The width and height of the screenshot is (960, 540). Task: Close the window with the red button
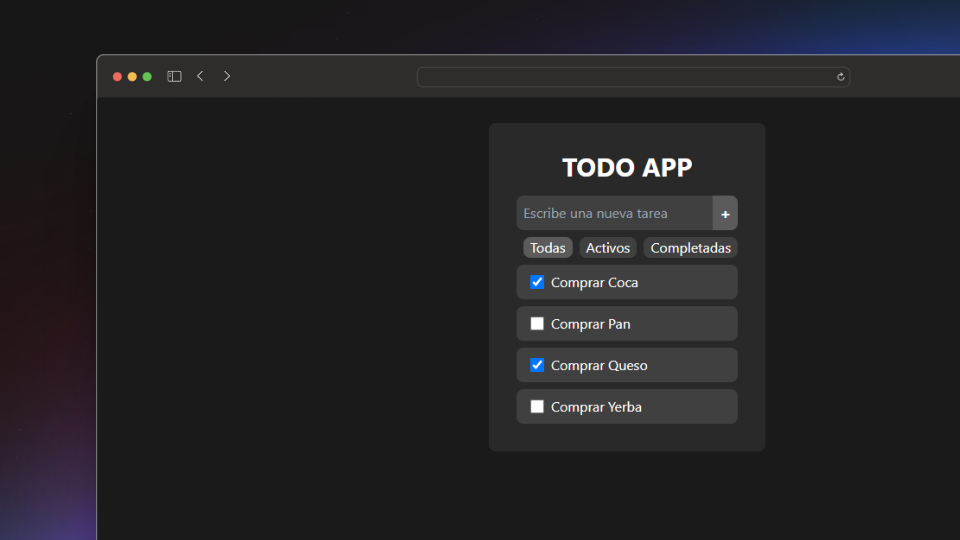[118, 77]
